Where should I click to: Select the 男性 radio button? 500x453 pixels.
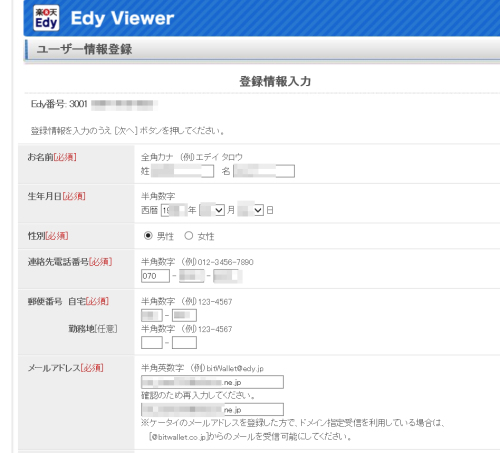pos(148,236)
